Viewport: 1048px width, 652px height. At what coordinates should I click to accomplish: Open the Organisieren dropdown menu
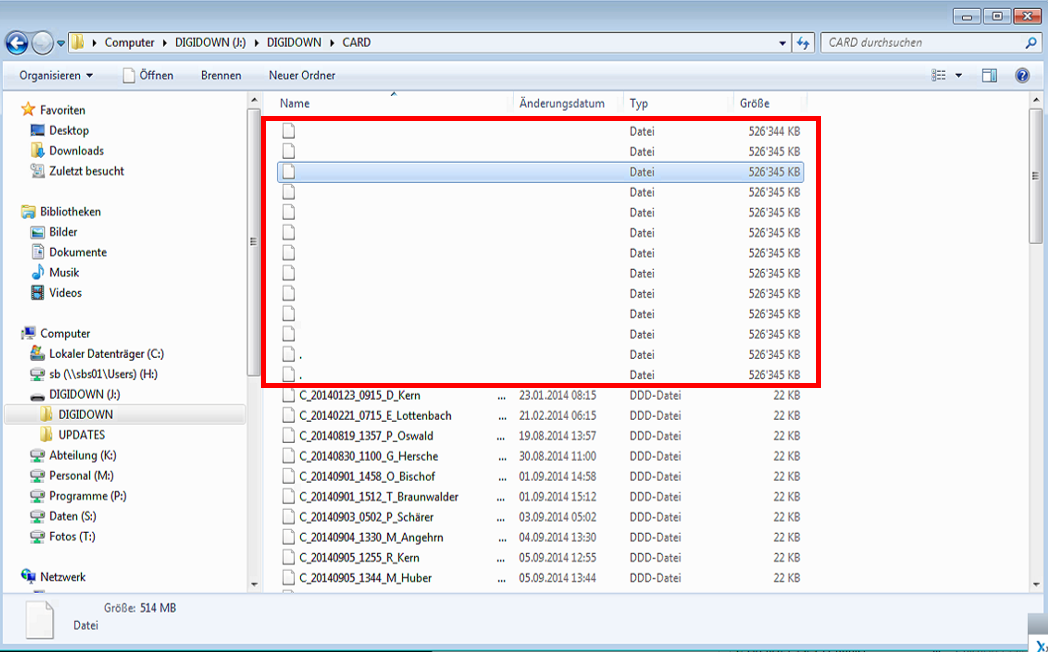point(56,75)
